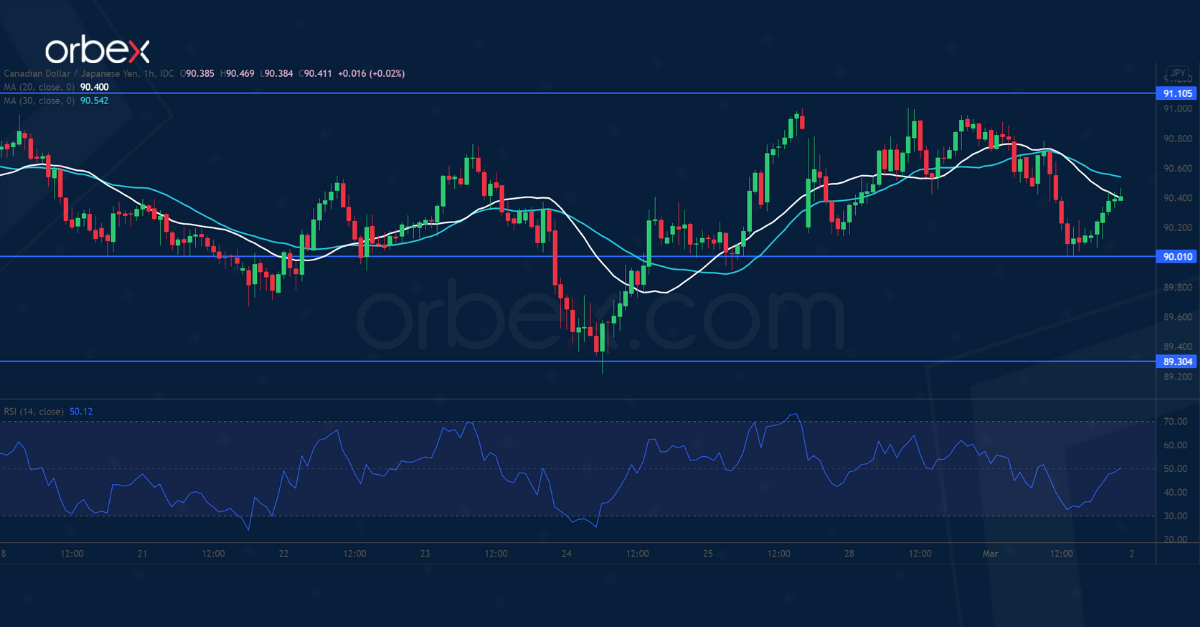This screenshot has width=1200, height=627.
Task: Click the 24 date label on time axis
Action: tap(566, 553)
